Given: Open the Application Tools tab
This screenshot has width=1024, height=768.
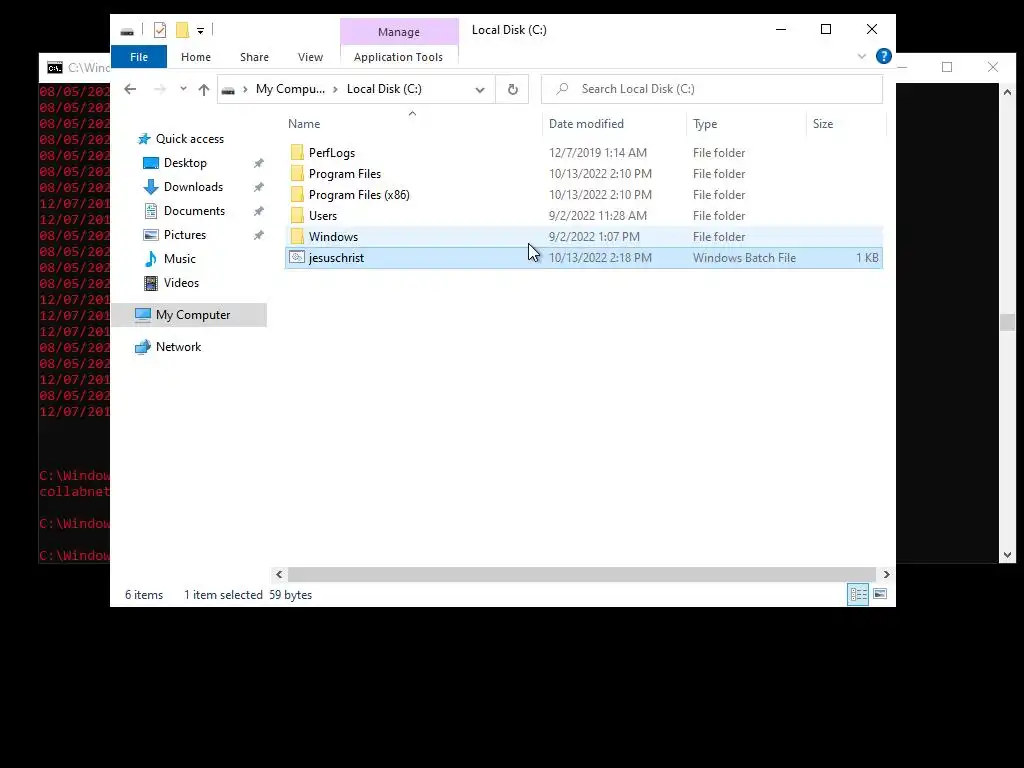Looking at the screenshot, I should (x=398, y=57).
